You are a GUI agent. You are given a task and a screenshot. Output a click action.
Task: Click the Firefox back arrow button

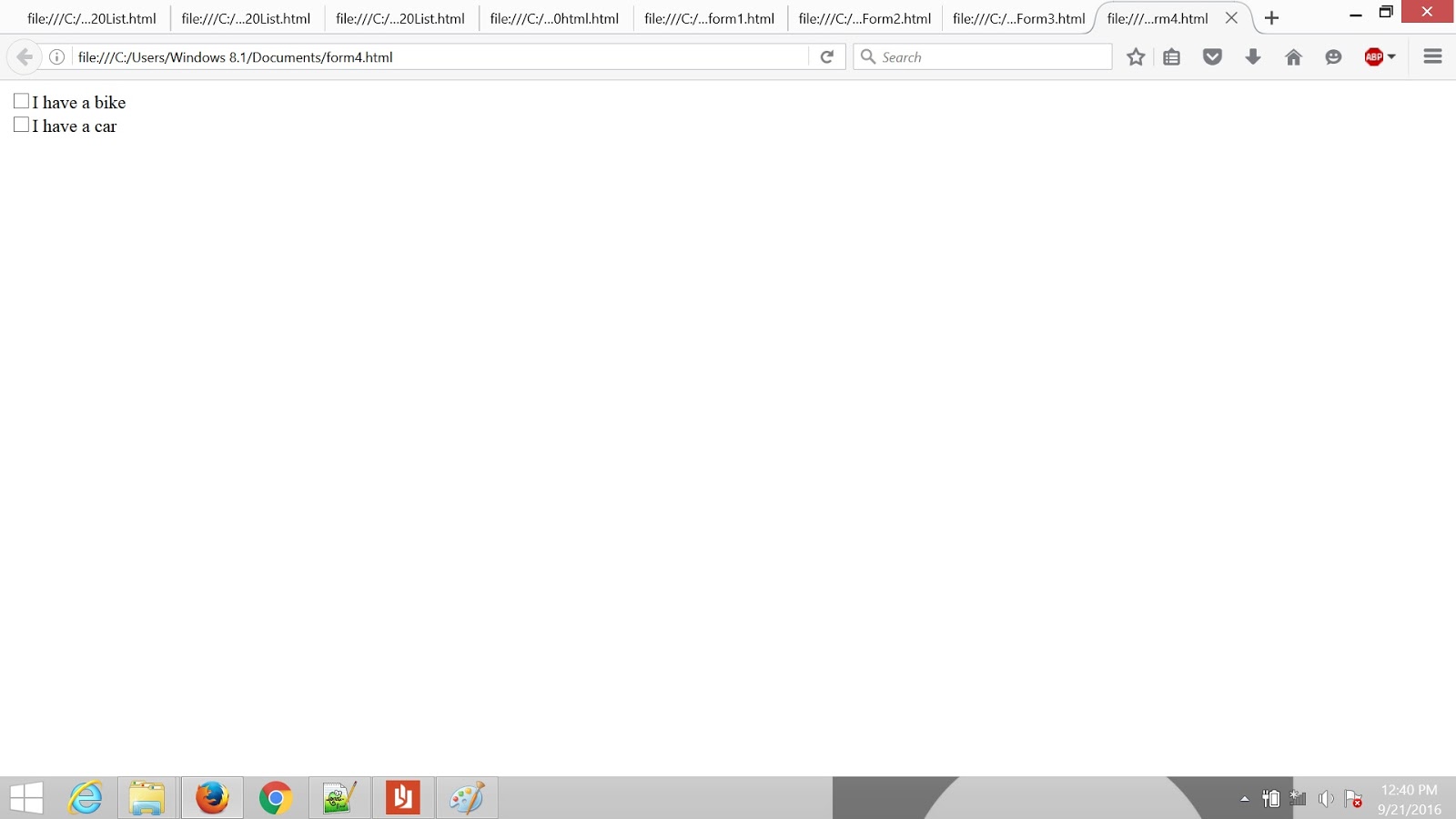[x=24, y=56]
